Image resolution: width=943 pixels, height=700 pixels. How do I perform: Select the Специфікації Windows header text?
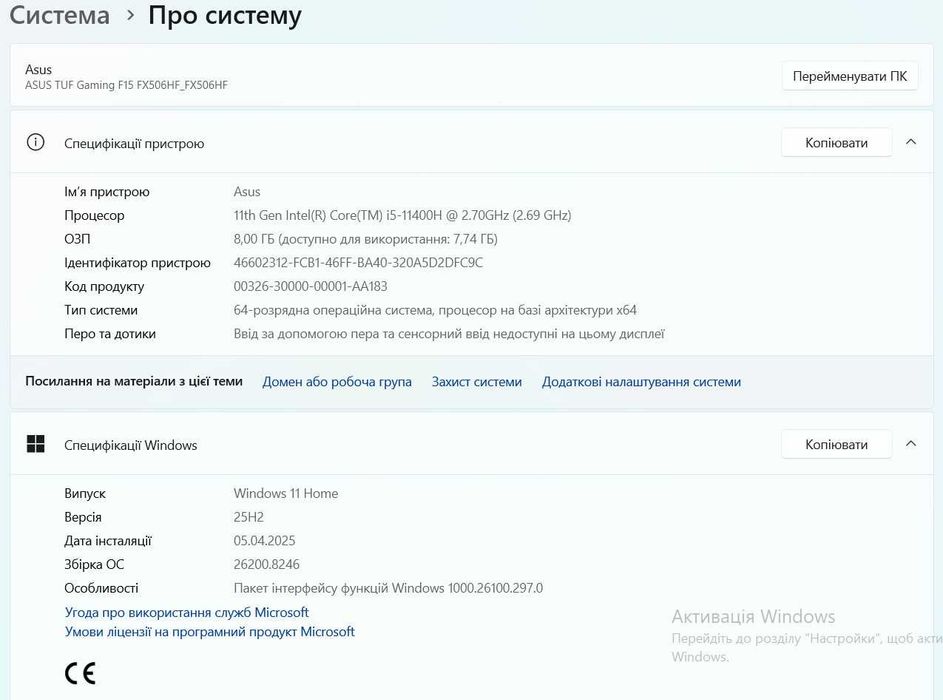tap(131, 445)
